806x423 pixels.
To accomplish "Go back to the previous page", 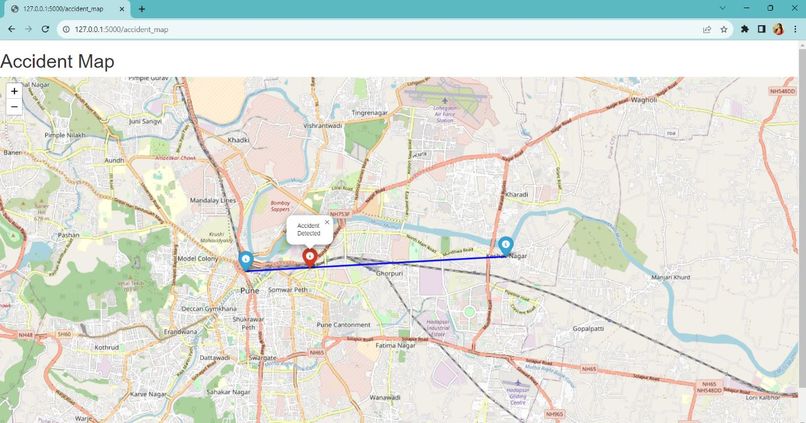I will [x=11, y=29].
